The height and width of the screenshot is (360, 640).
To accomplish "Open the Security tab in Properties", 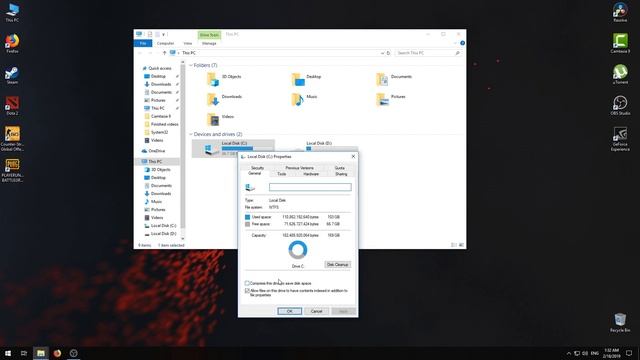I will [257, 168].
